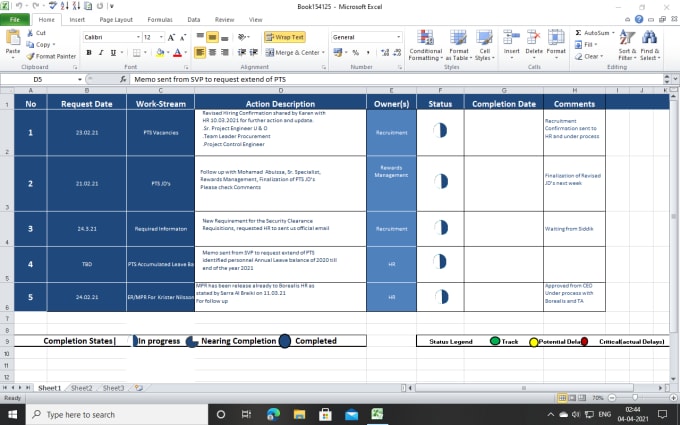Screen dimensions: 680x425
Task: Switch to the Formulas tab
Action: click(160, 20)
